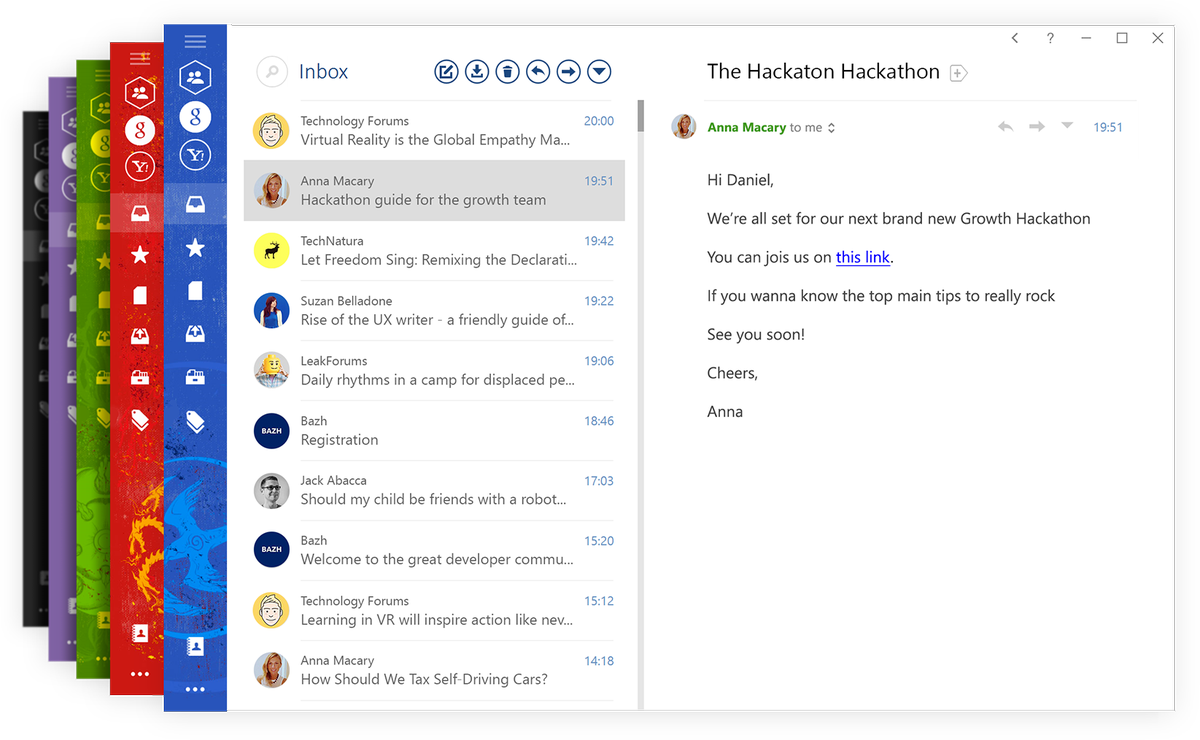Open Starred folder in blue sidebar
Image resolution: width=1200 pixels, height=740 pixels.
[195, 248]
